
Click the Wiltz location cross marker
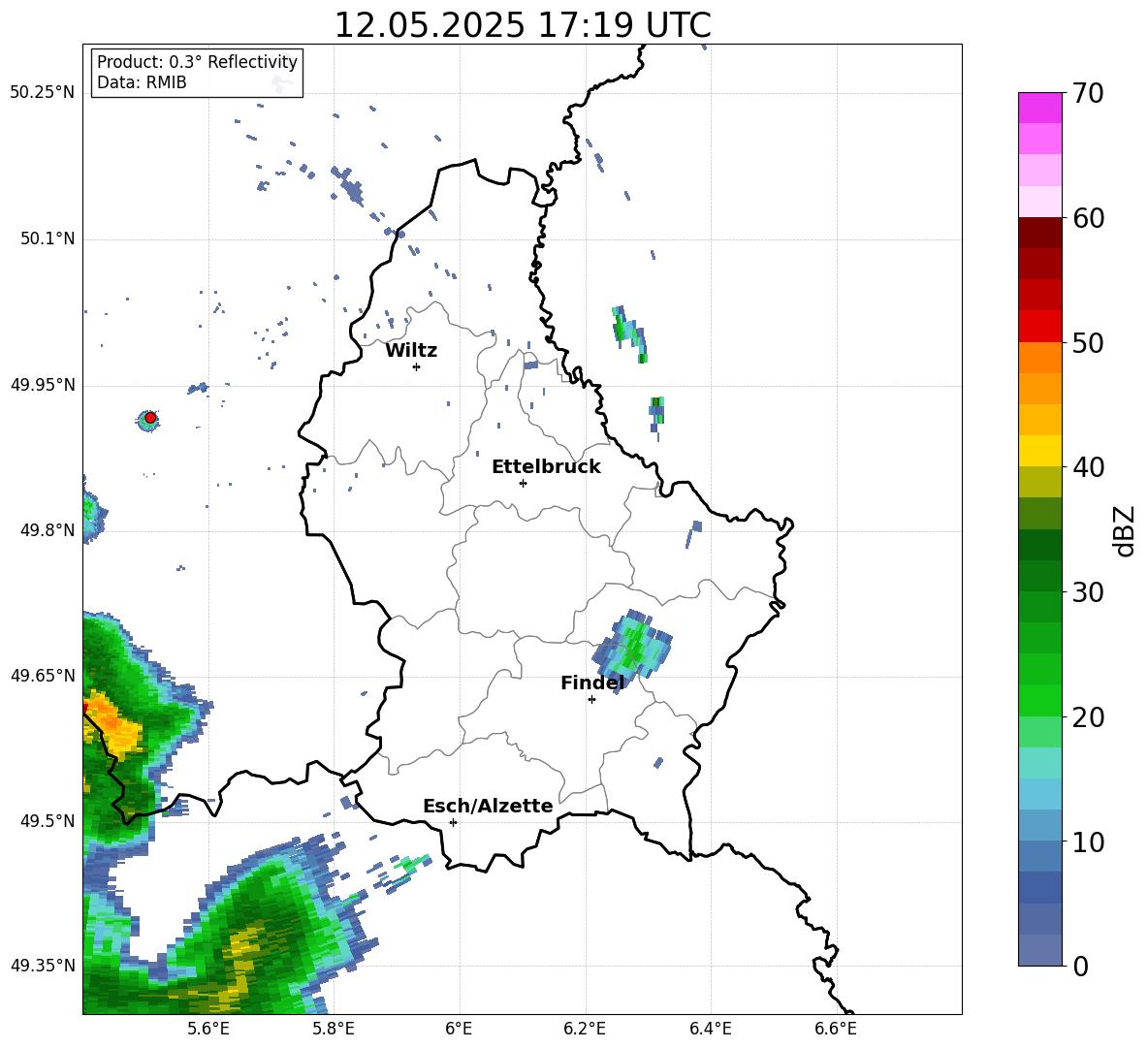[x=416, y=366]
